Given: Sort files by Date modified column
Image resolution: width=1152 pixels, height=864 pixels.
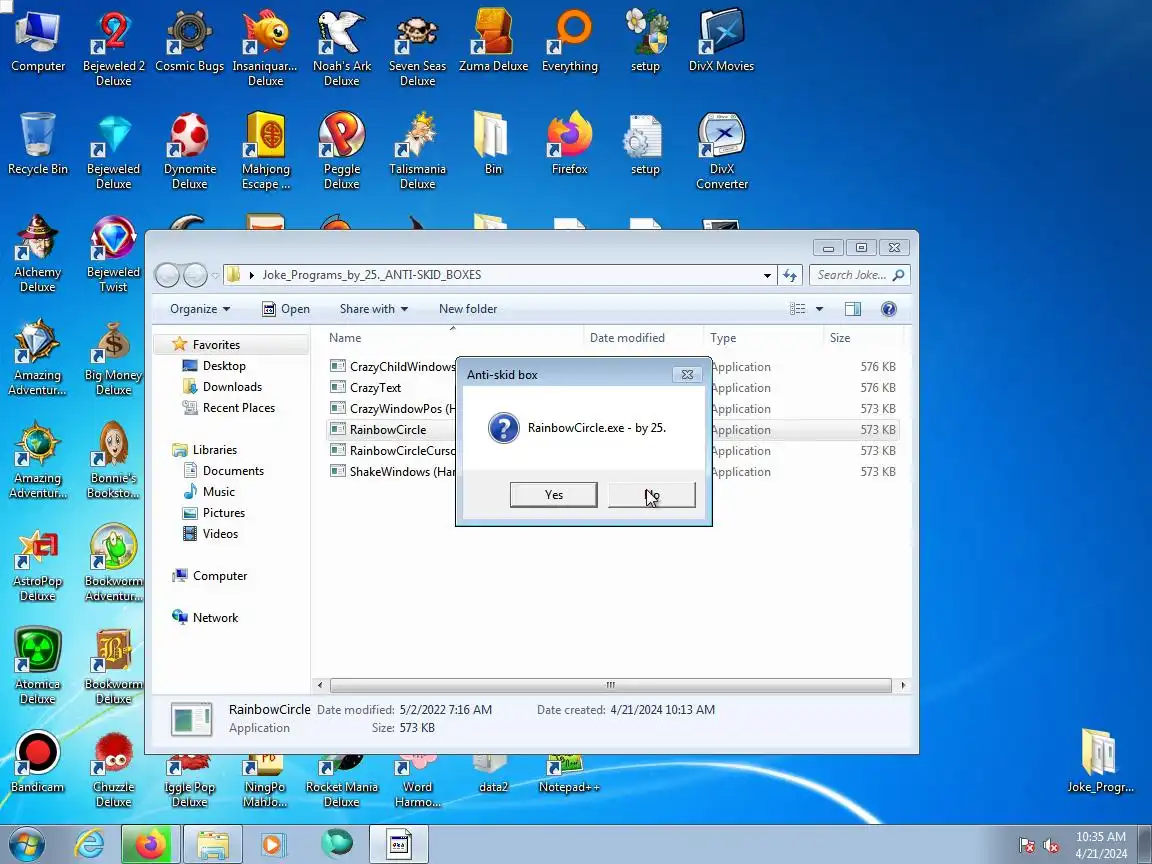Looking at the screenshot, I should pyautogui.click(x=643, y=338).
